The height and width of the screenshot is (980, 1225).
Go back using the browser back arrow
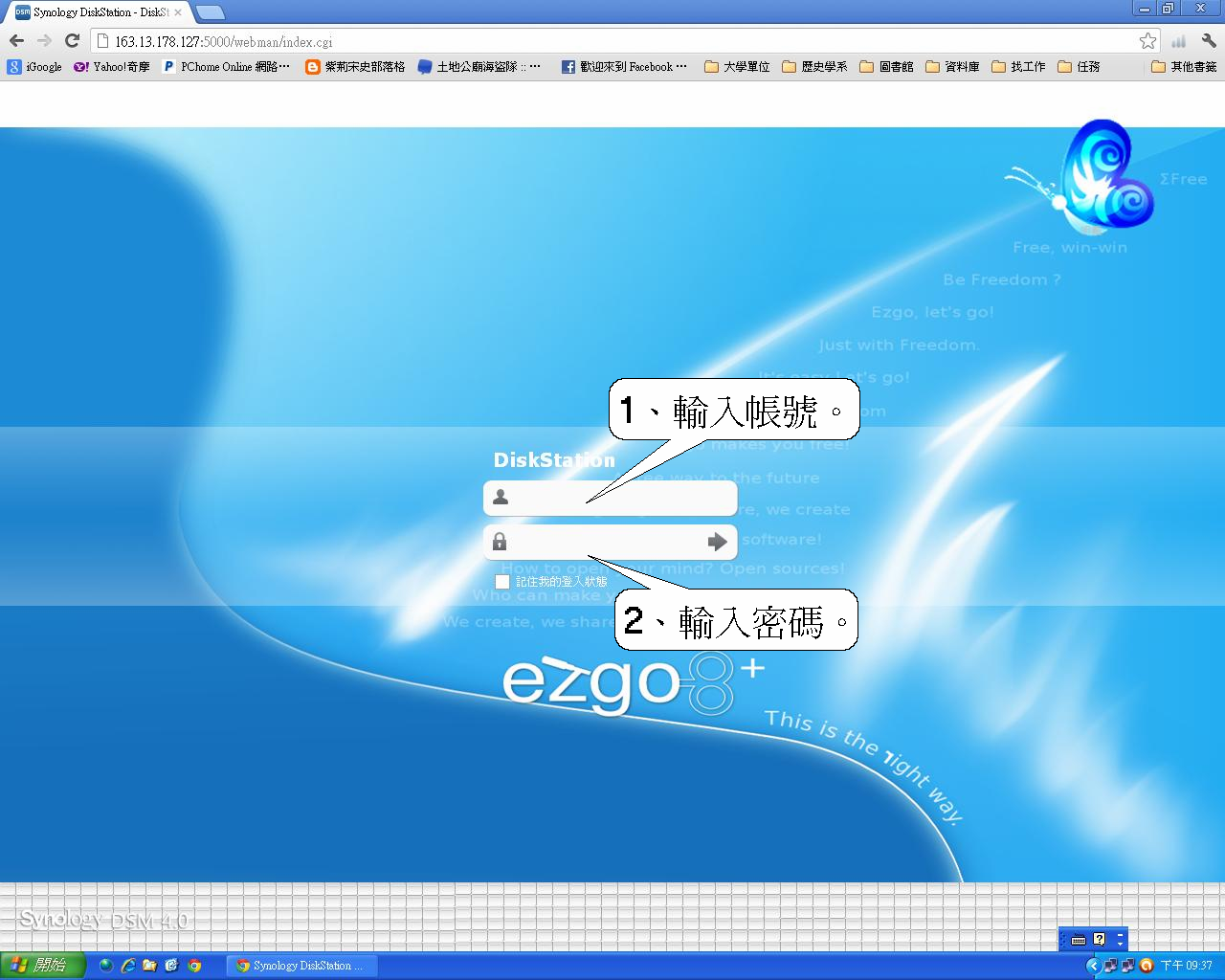[16, 40]
